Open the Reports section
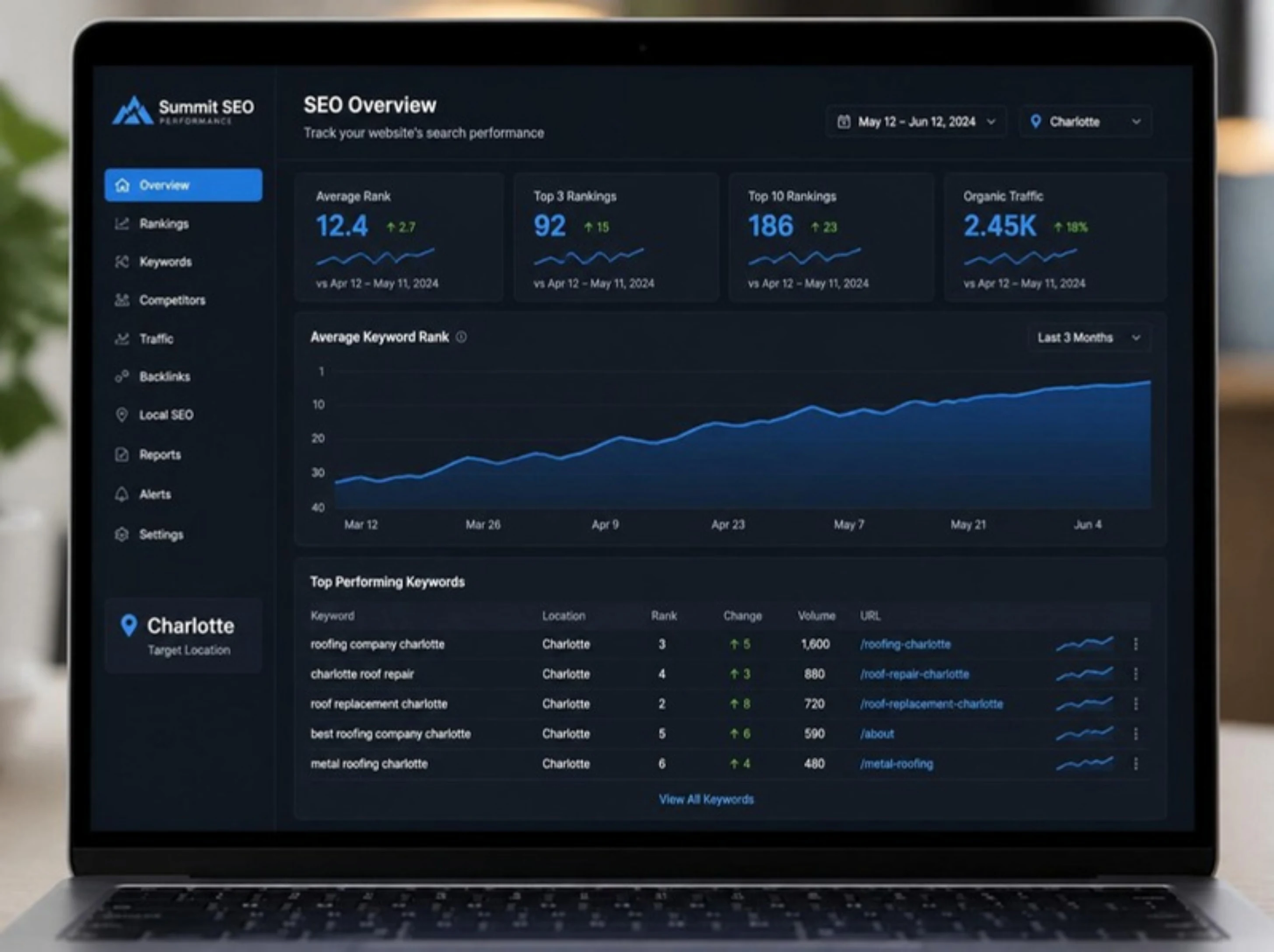1274x952 pixels. click(x=160, y=455)
